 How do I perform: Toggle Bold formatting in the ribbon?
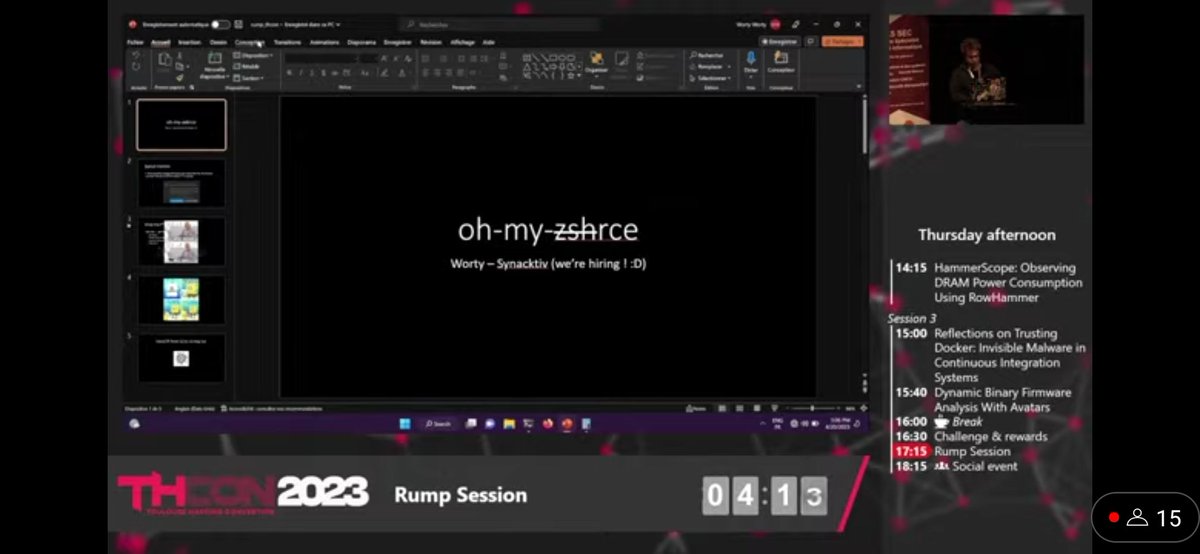pos(289,73)
